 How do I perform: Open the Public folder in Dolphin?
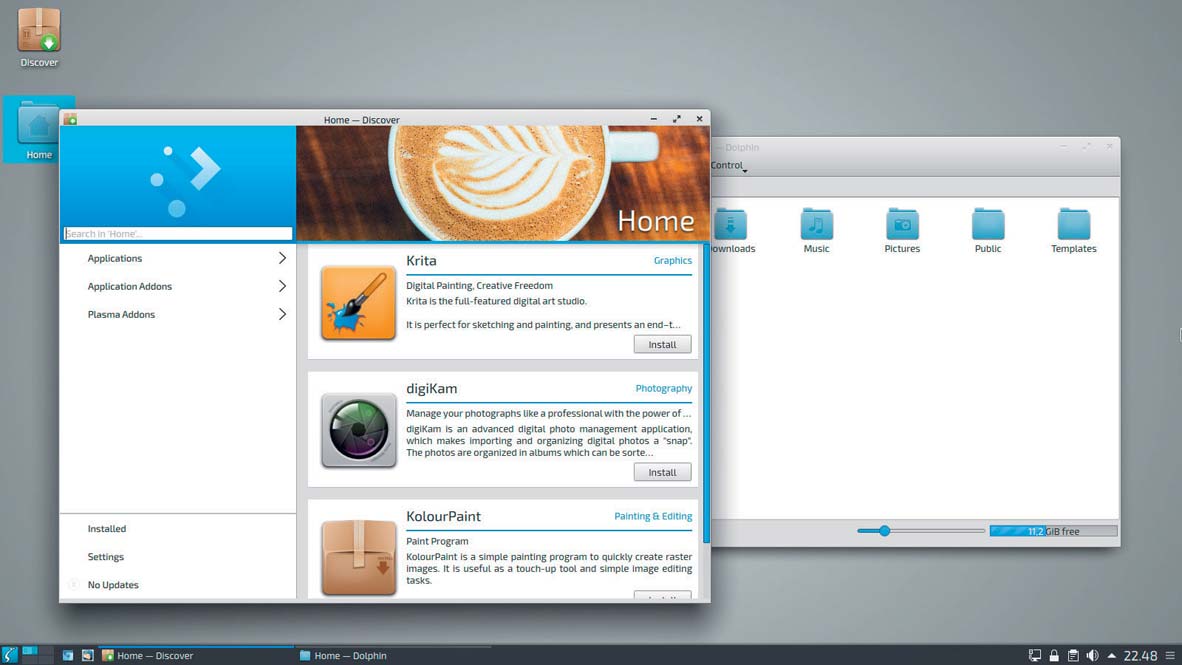coord(988,231)
